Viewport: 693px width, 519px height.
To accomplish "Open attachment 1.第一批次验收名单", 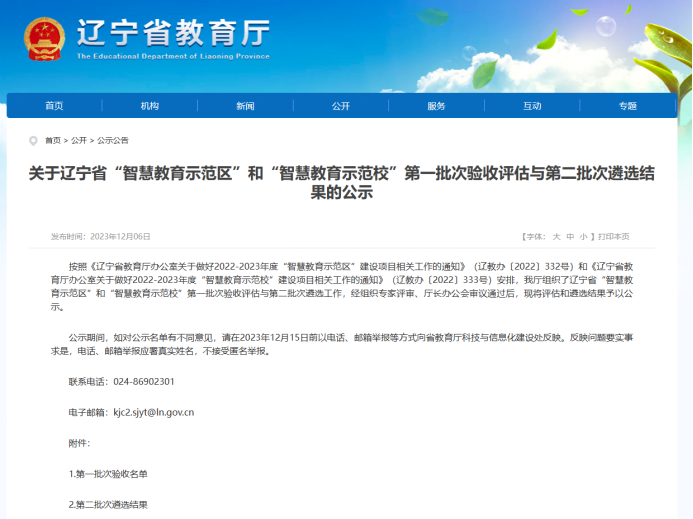I will coord(108,473).
